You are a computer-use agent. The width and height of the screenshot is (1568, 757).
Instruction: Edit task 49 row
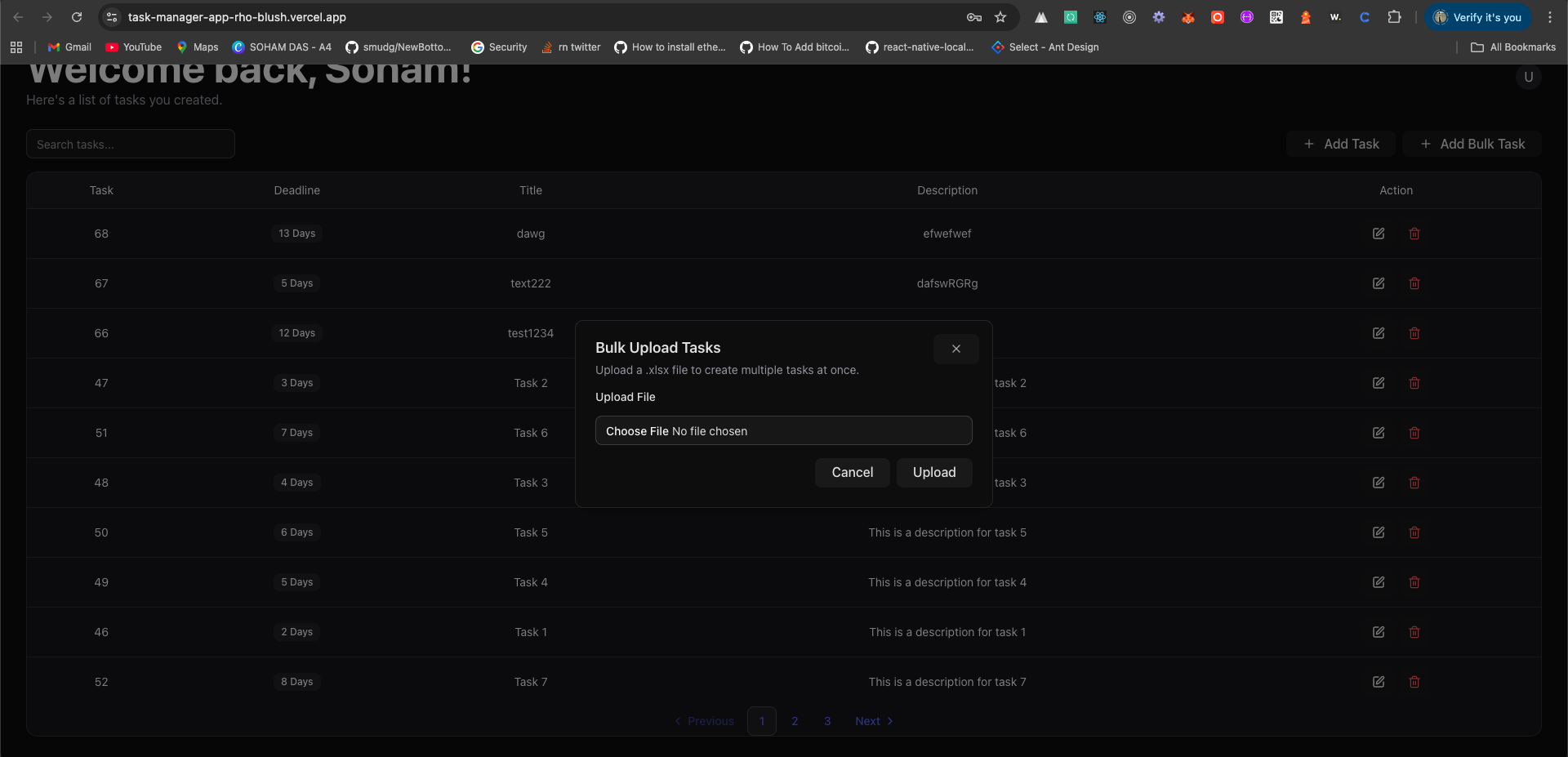click(1379, 582)
